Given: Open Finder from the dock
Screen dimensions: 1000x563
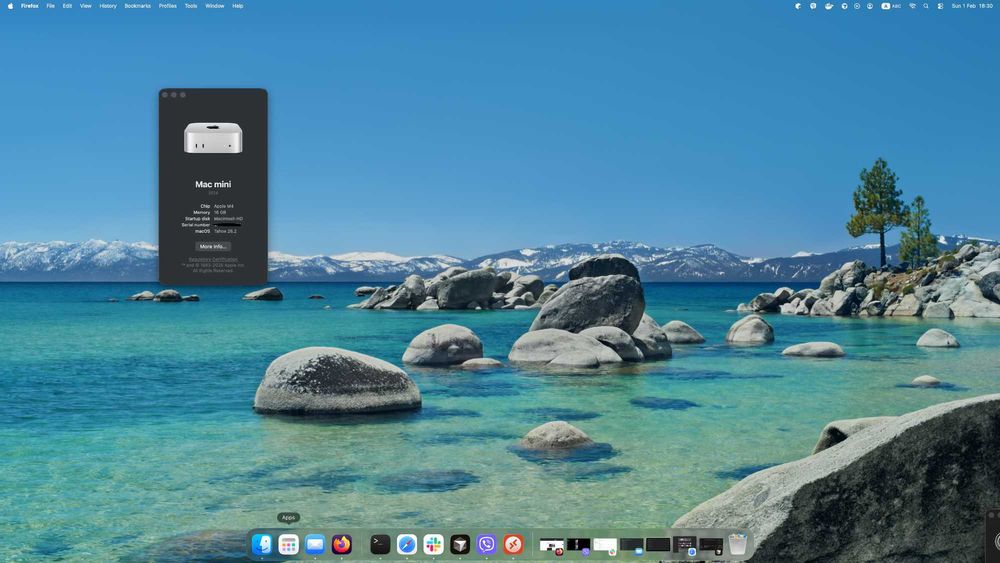Looking at the screenshot, I should pyautogui.click(x=262, y=544).
